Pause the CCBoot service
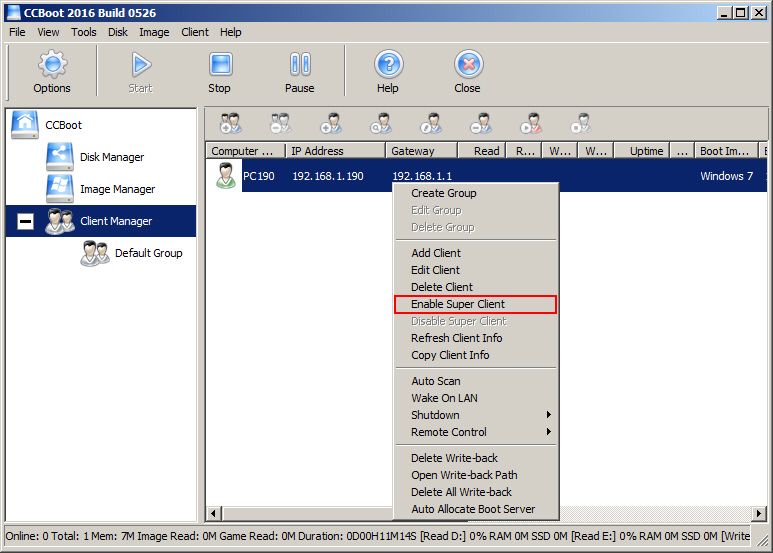The image size is (773, 553). 299,72
